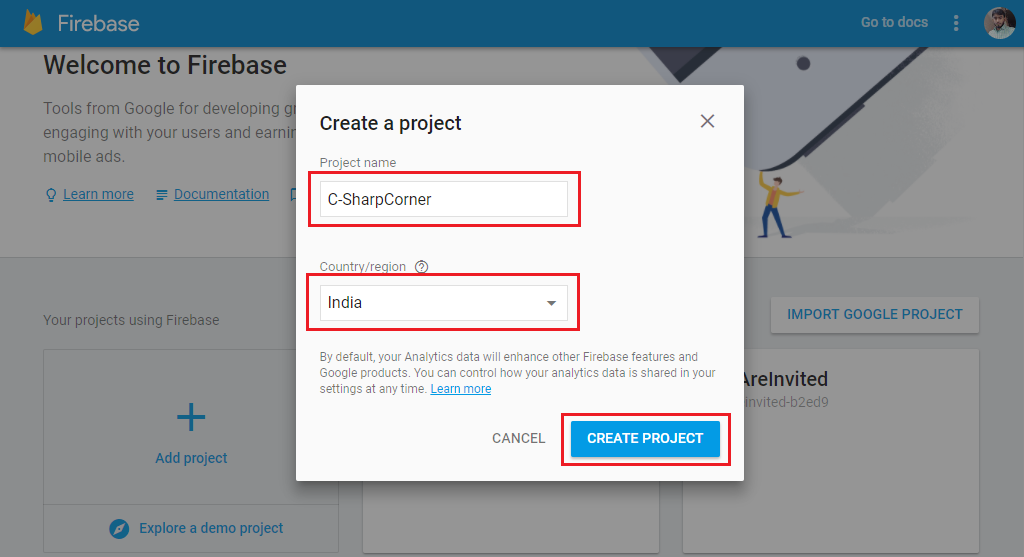Viewport: 1024px width, 557px height.
Task: Click the Project name input field
Action: [443, 199]
